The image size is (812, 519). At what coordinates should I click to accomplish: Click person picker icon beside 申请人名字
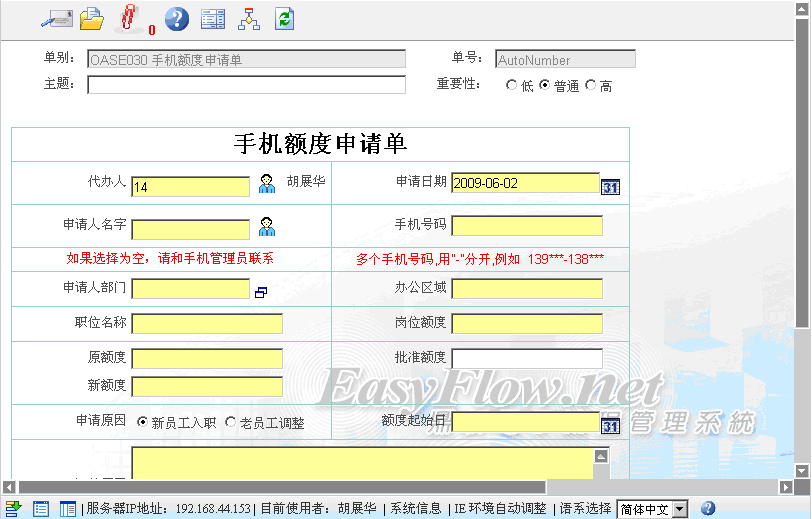[x=267, y=226]
